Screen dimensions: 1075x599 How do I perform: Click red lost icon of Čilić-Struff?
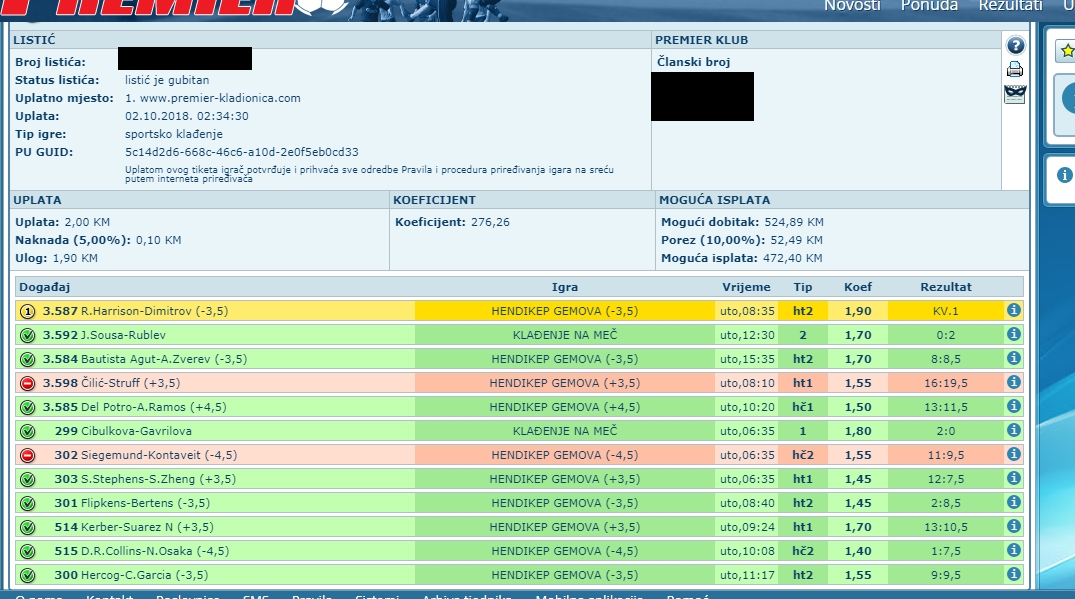click(27, 383)
